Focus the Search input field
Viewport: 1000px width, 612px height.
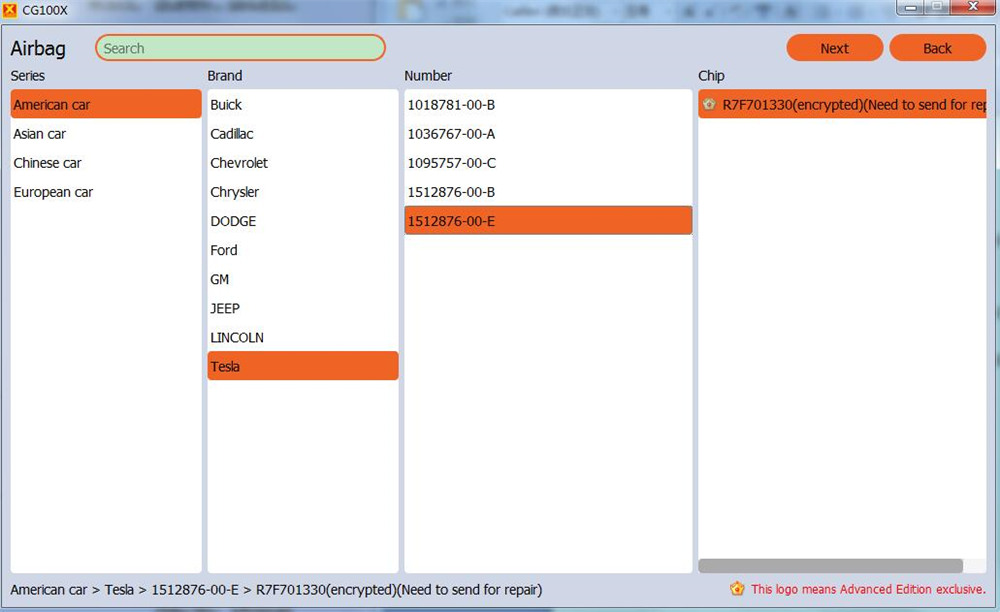(240, 48)
